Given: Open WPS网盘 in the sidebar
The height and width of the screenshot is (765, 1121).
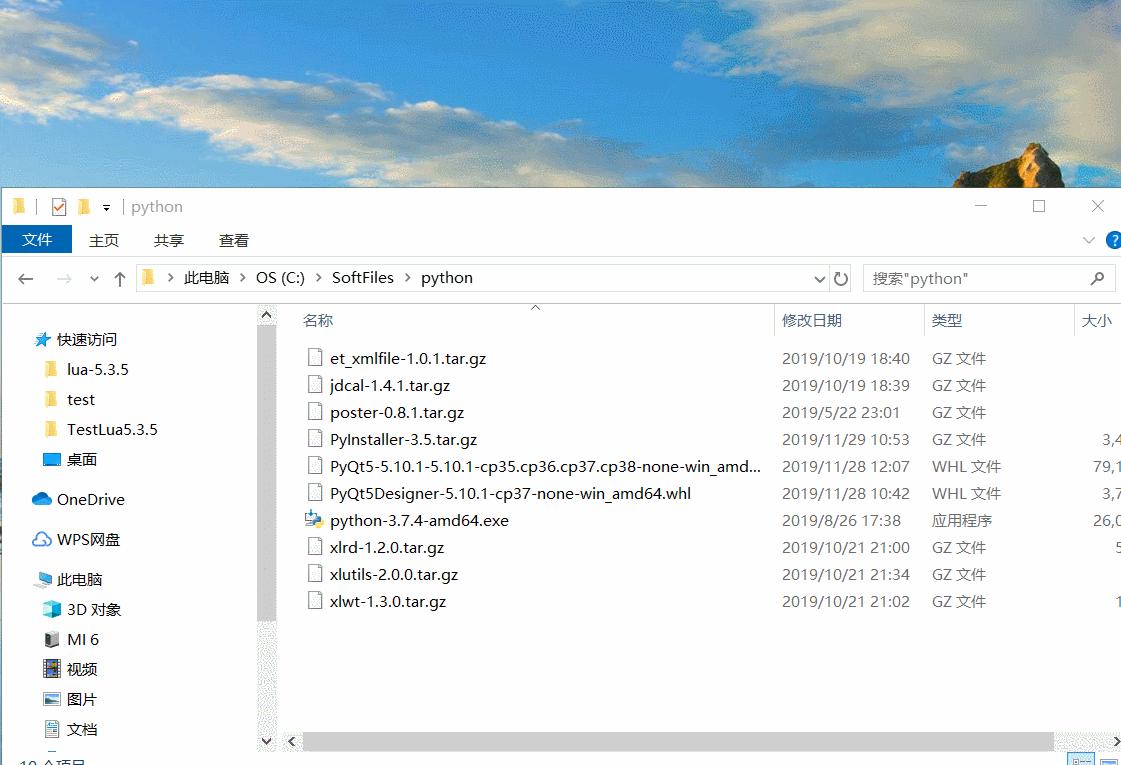Looking at the screenshot, I should click(88, 539).
